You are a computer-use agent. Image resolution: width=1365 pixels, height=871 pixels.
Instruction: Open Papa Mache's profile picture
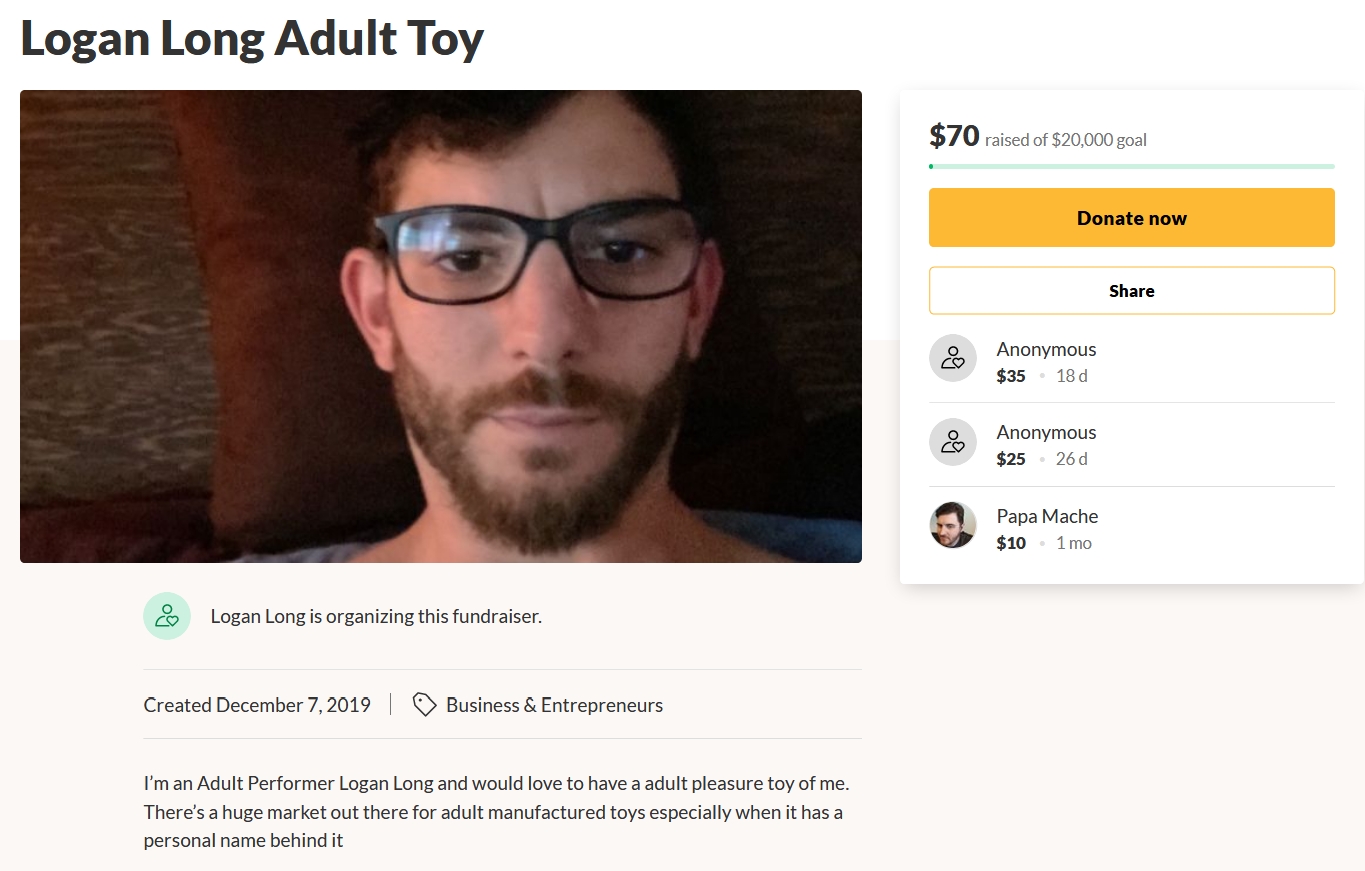[952, 524]
